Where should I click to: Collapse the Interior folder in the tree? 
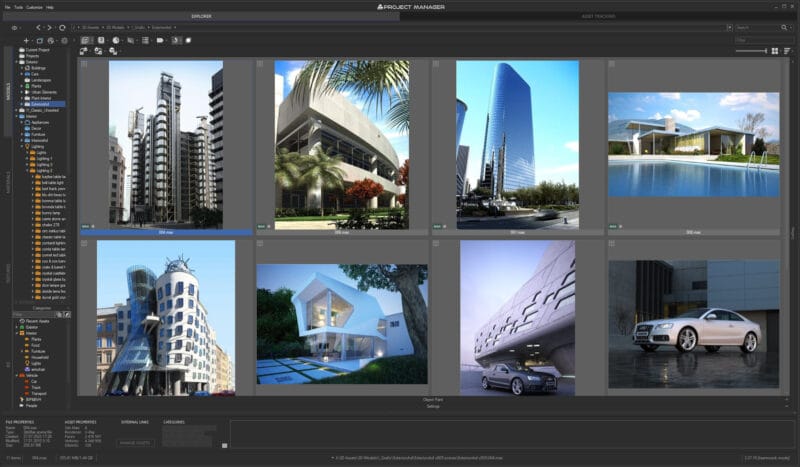coord(17,116)
